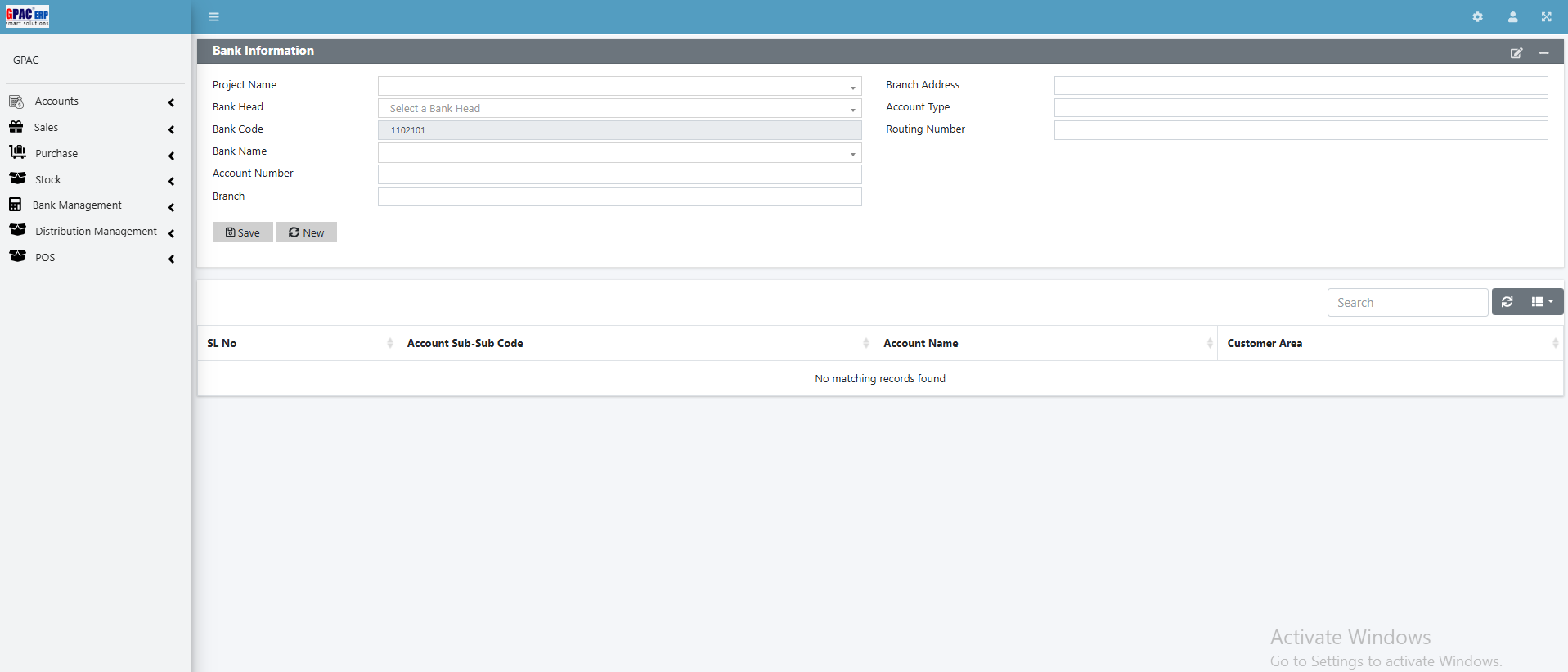This screenshot has width=1568, height=672.
Task: Click the 'No matching records found' text
Action: [880, 379]
